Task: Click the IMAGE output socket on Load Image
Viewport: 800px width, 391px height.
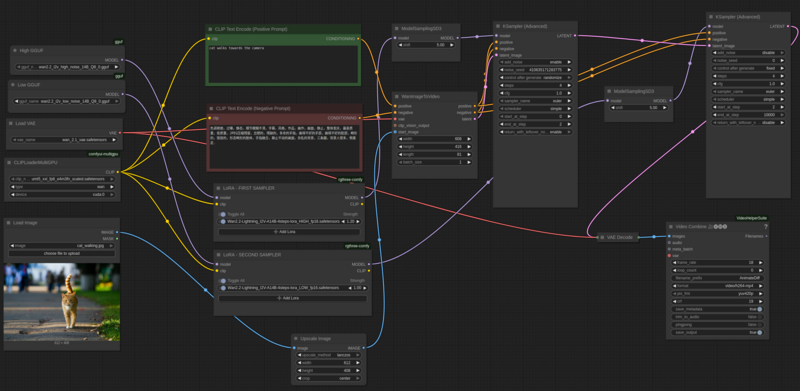Action: 117,232
